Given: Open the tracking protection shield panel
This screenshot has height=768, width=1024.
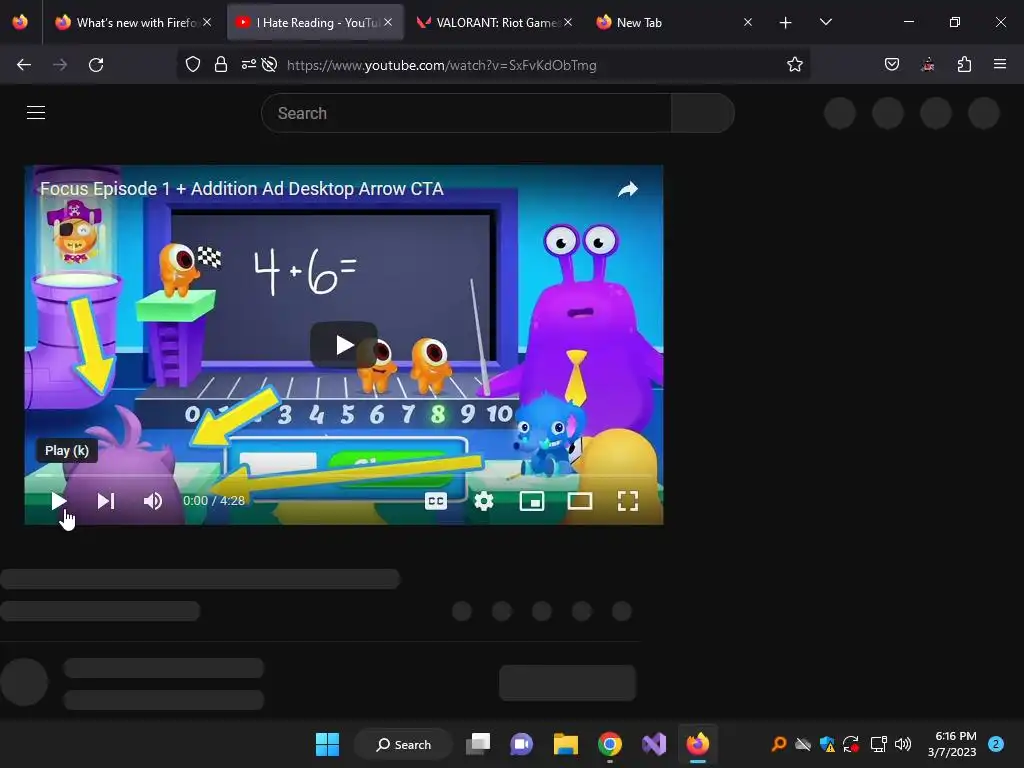Looking at the screenshot, I should click(x=193, y=65).
